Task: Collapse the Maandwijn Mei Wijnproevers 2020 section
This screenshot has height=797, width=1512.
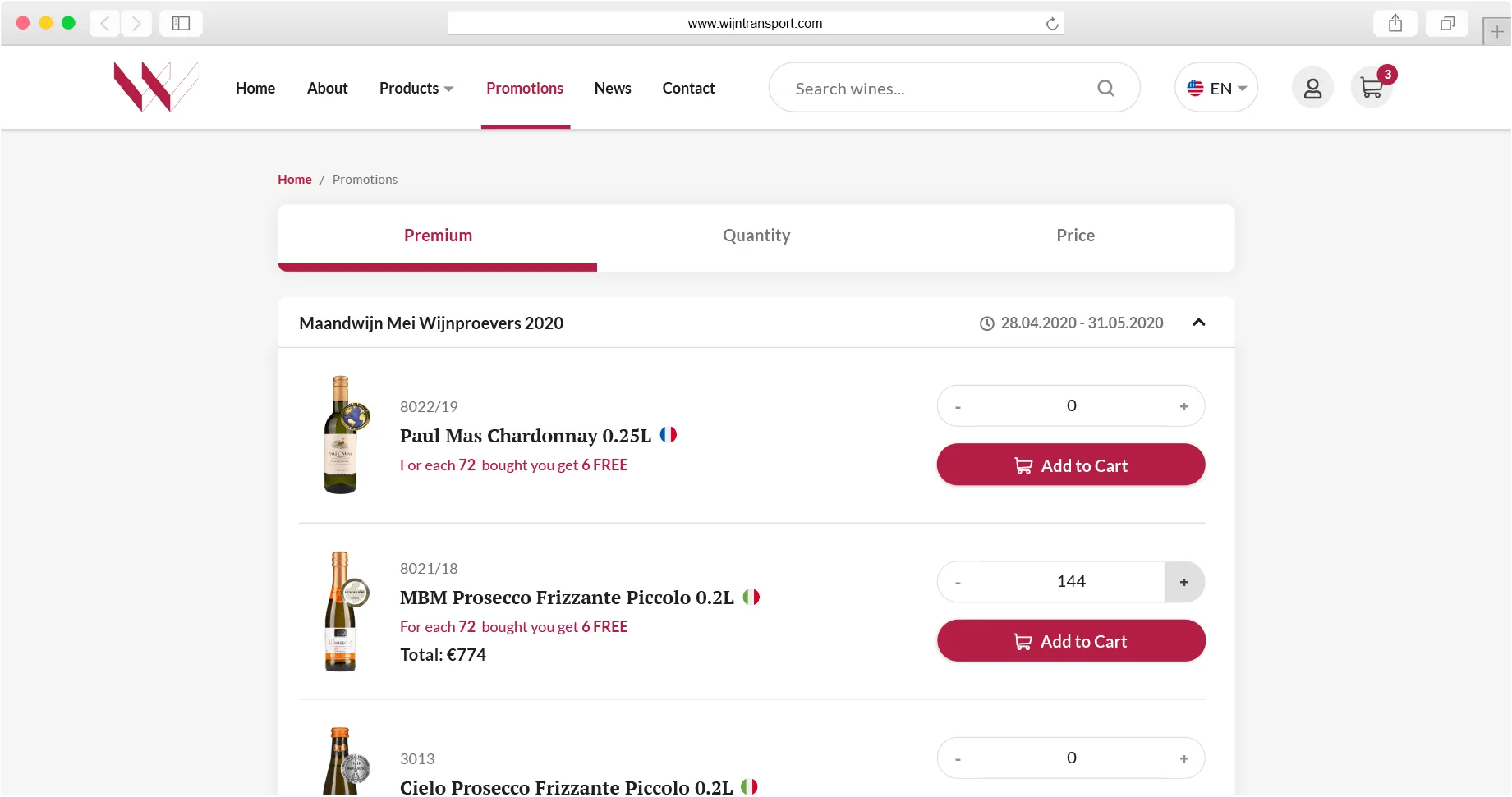Action: 1198,323
